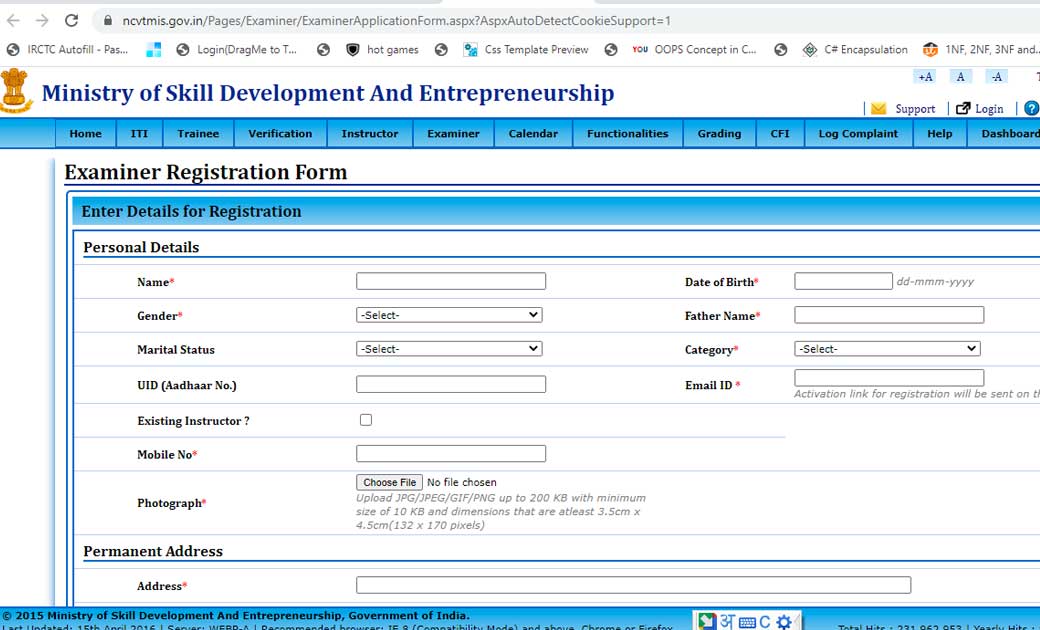Open the CFI menu

tap(780, 133)
